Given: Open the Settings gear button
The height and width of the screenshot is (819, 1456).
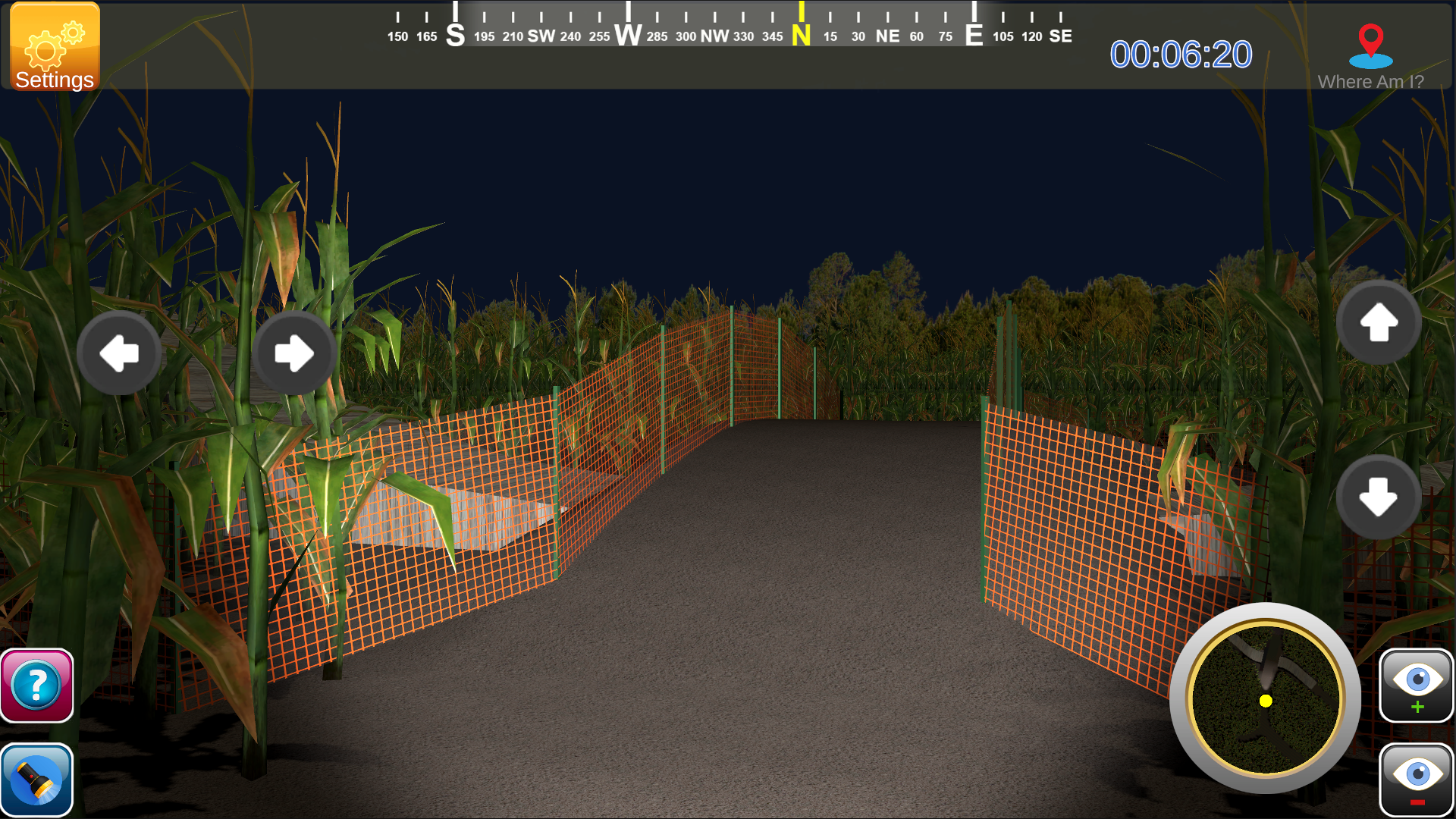Looking at the screenshot, I should pos(55,47).
